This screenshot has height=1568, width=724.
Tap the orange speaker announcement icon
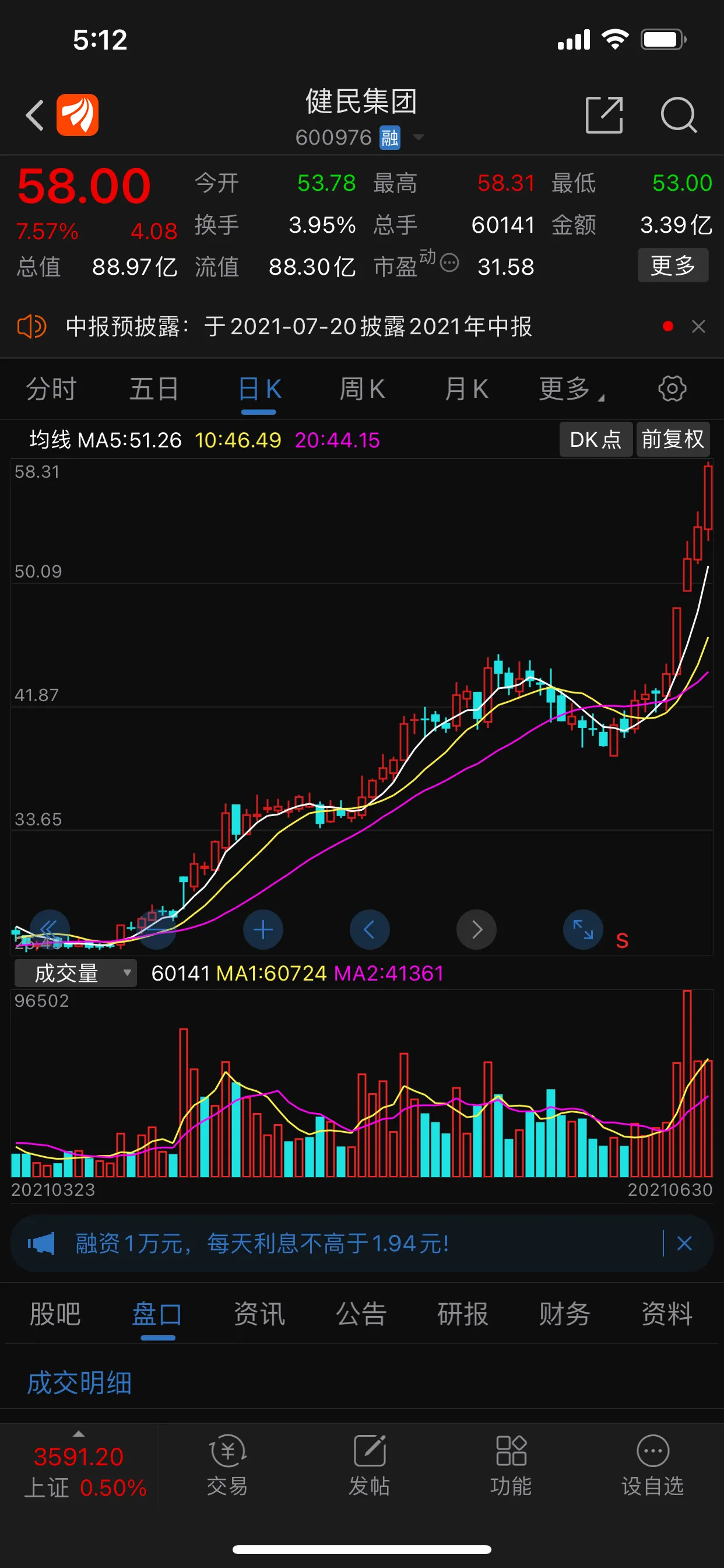(31, 327)
